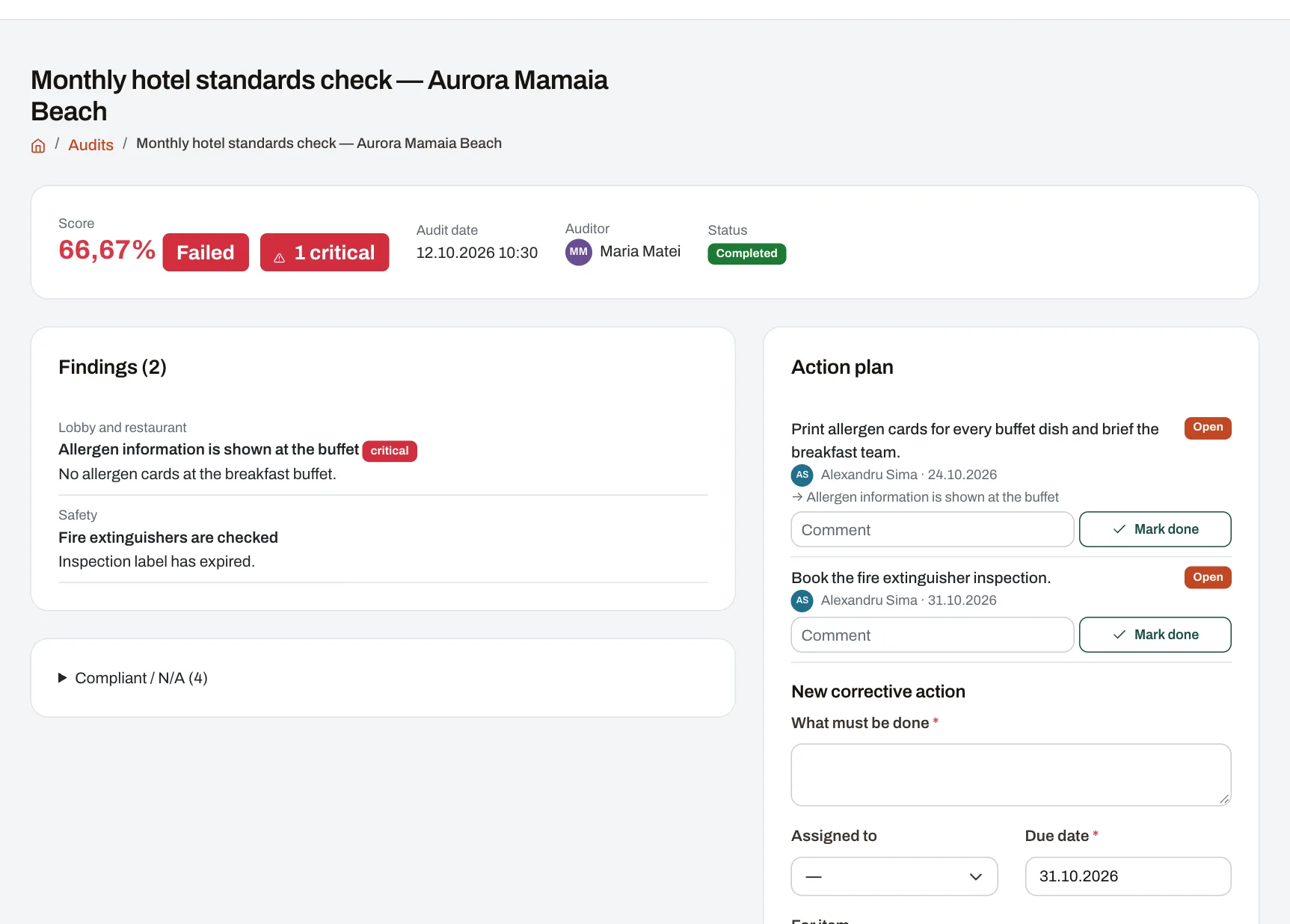Click 'Inspection label has expired.' text
This screenshot has height=924, width=1290.
(156, 561)
